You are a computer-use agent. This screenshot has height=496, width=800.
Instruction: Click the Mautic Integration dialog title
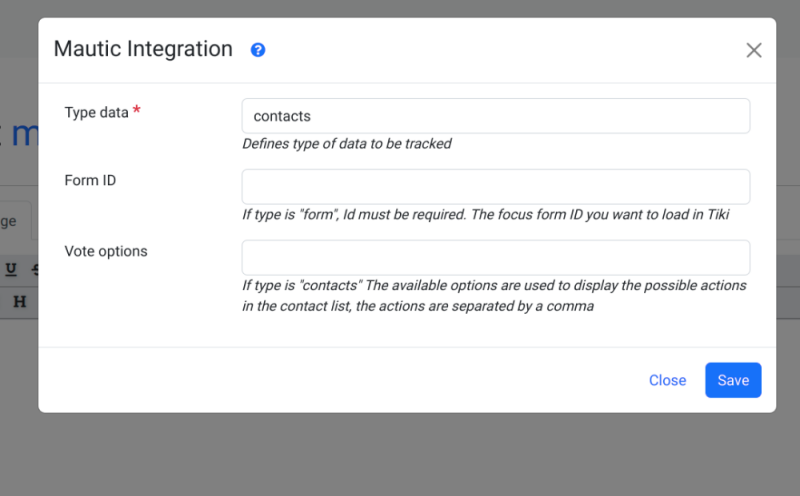click(143, 49)
